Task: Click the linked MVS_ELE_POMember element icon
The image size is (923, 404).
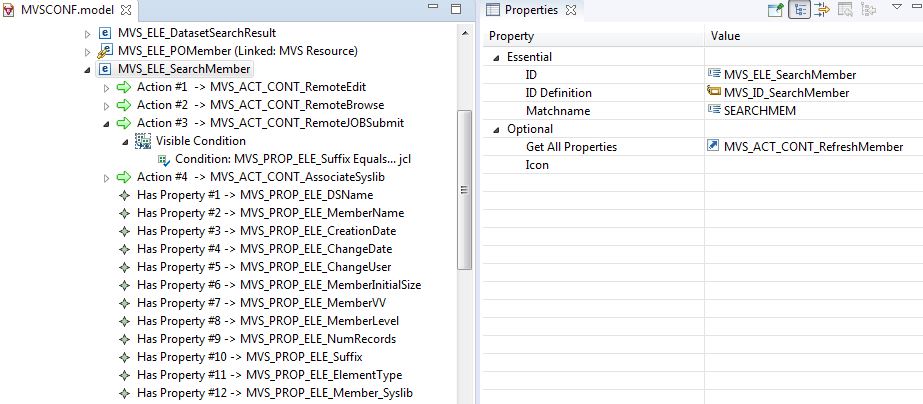Action: point(104,51)
